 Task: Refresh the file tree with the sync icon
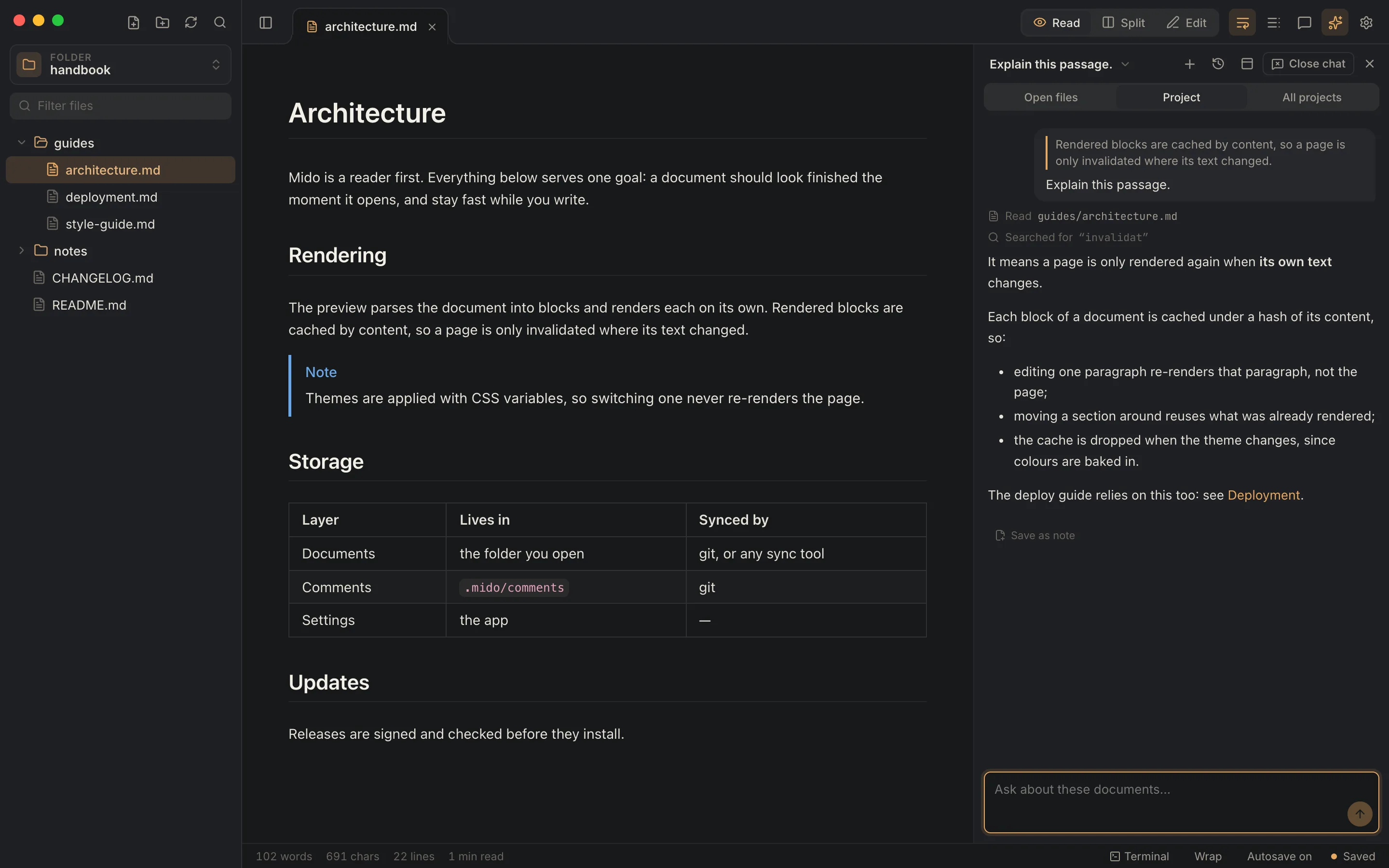[x=191, y=22]
